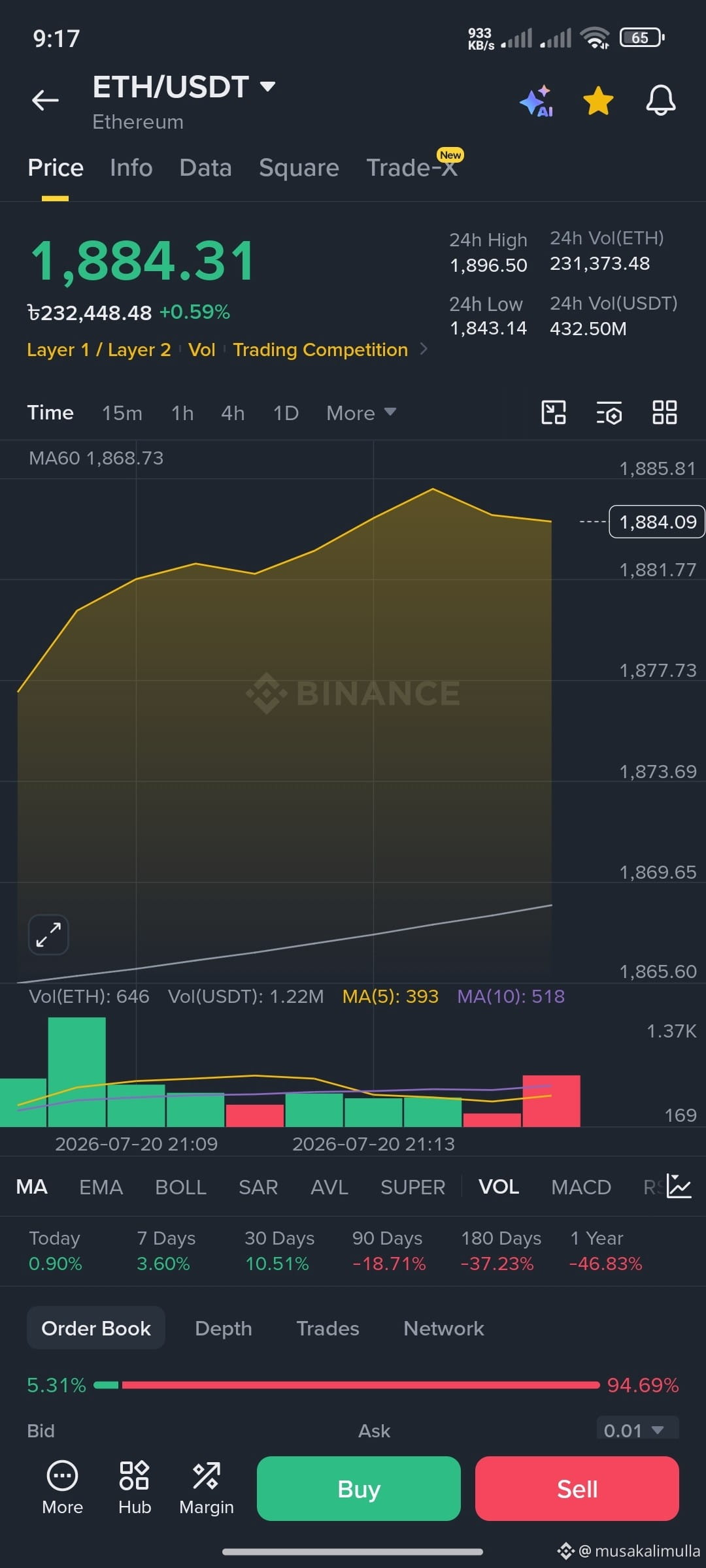The height and width of the screenshot is (1568, 706).
Task: Expand tags with the right chevron
Action: [x=424, y=349]
